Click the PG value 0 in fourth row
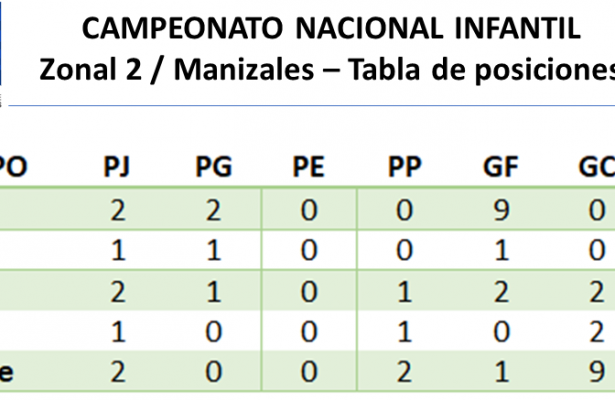Viewport: 615px width, 400px height. point(211,332)
